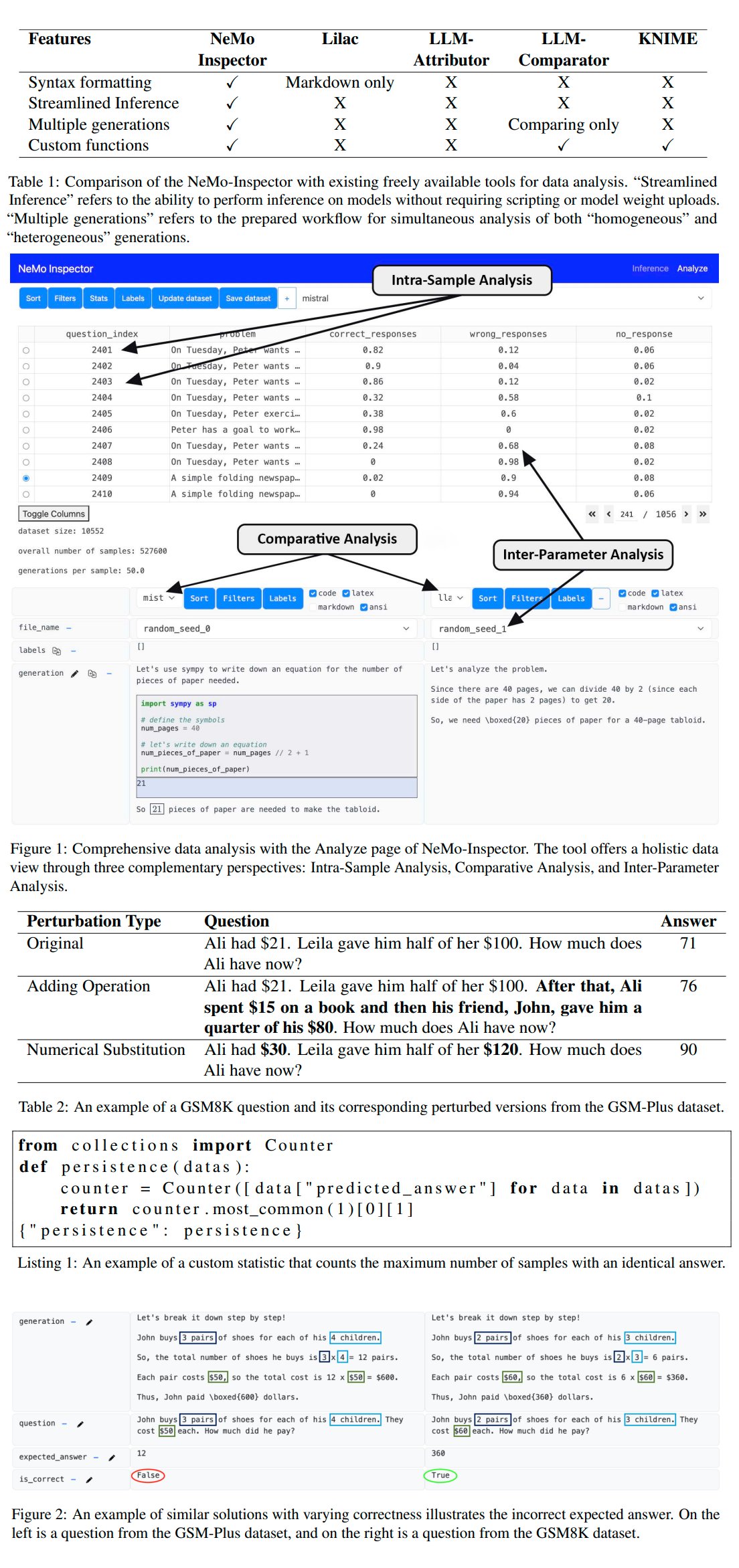Jump to the first page of the table
This screenshot has width=739, height=1568.
pos(592,514)
